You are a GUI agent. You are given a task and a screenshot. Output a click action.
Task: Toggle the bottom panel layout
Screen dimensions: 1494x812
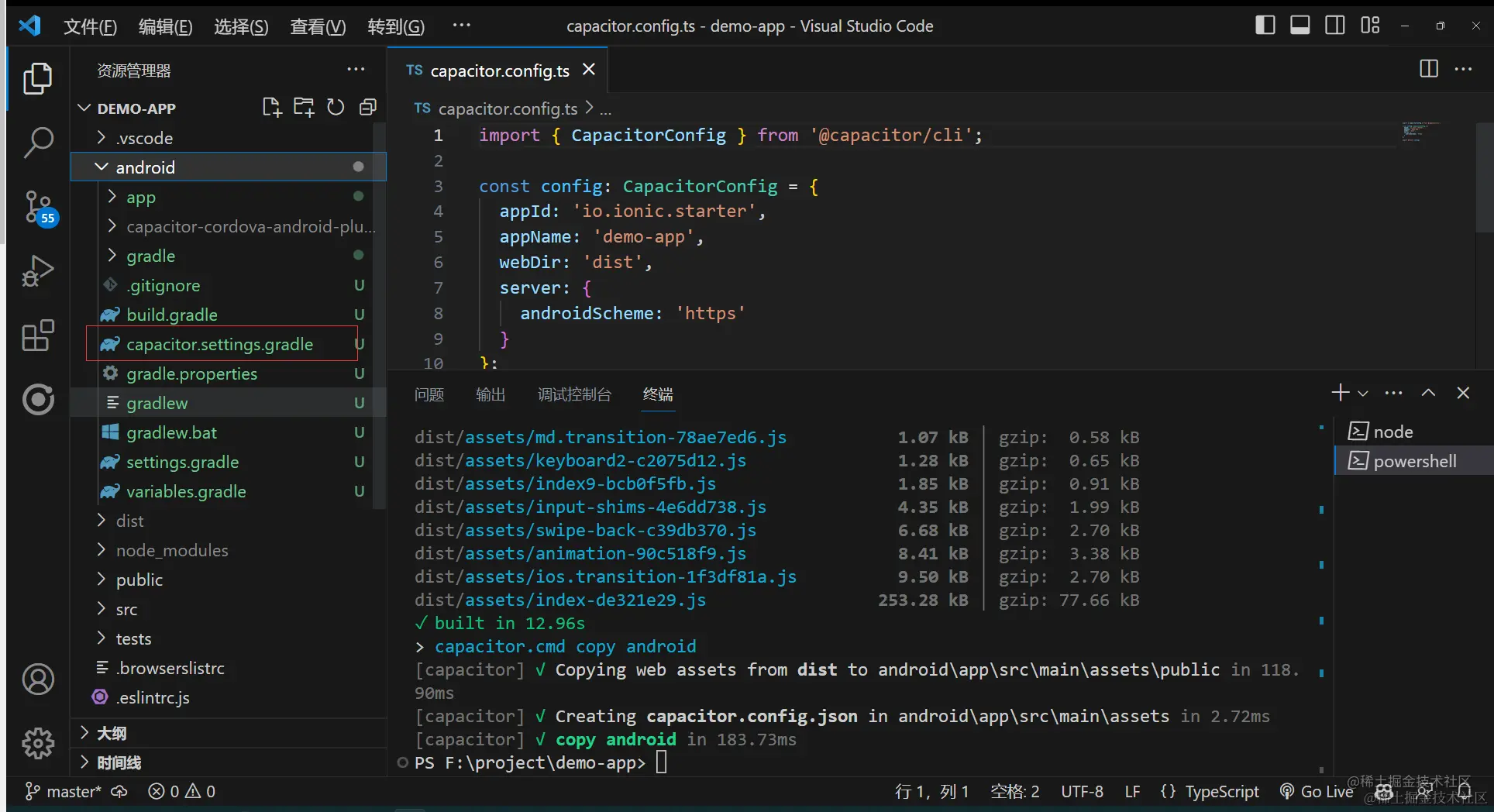click(1300, 26)
